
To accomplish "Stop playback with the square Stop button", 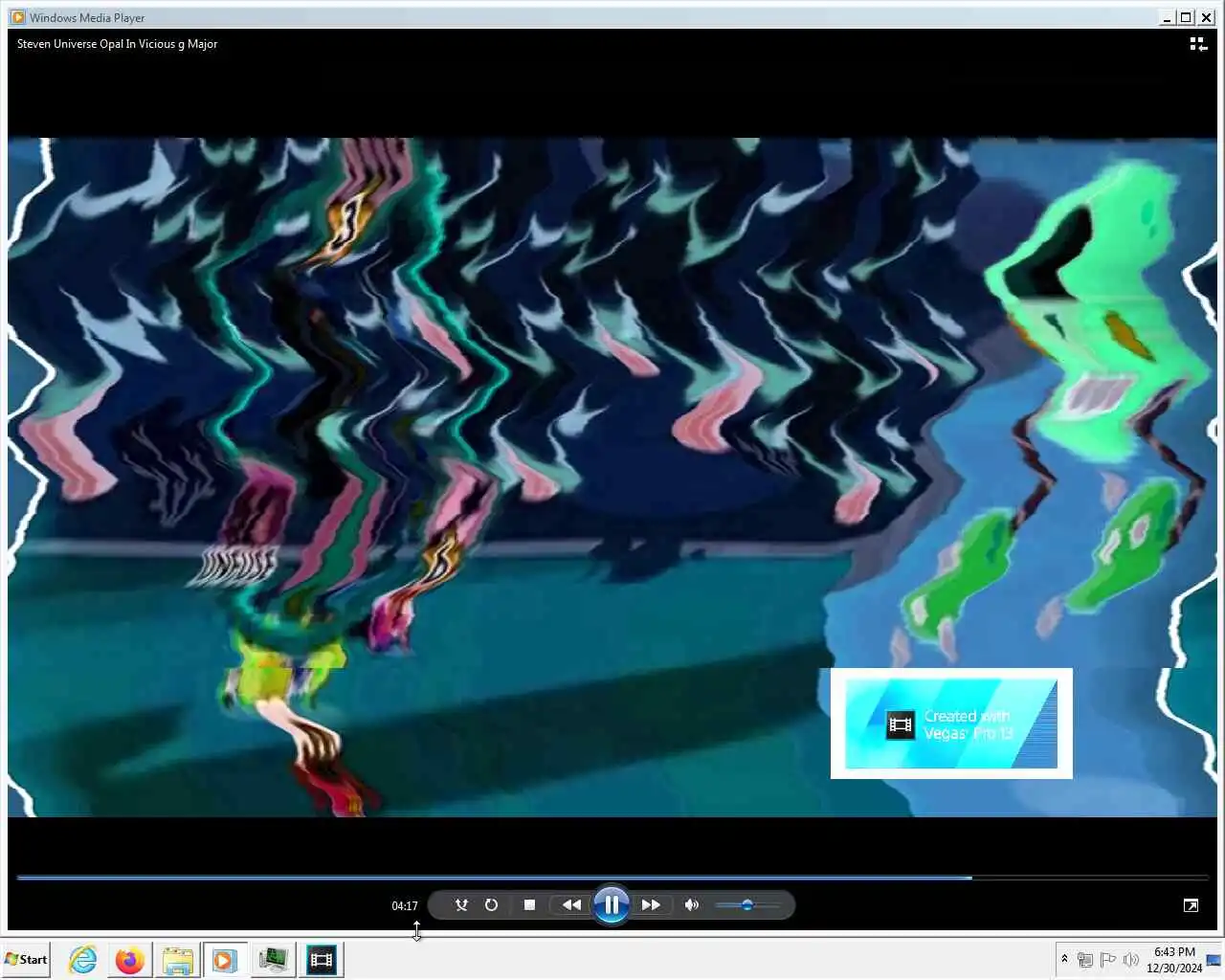I will (529, 904).
